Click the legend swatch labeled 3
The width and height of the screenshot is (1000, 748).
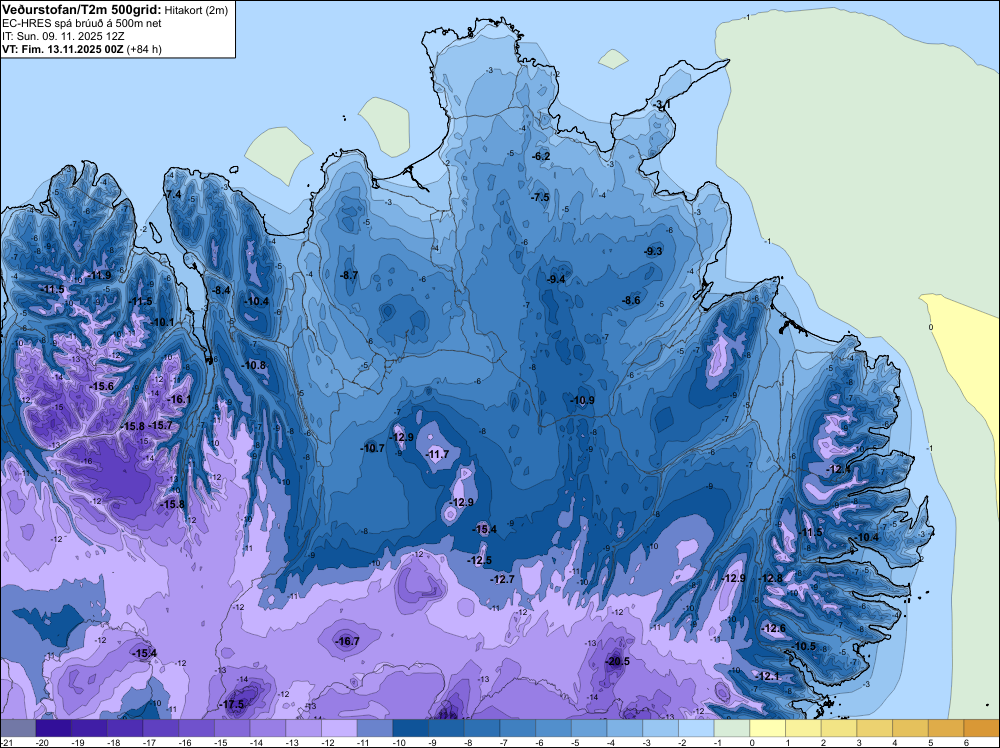875,728
